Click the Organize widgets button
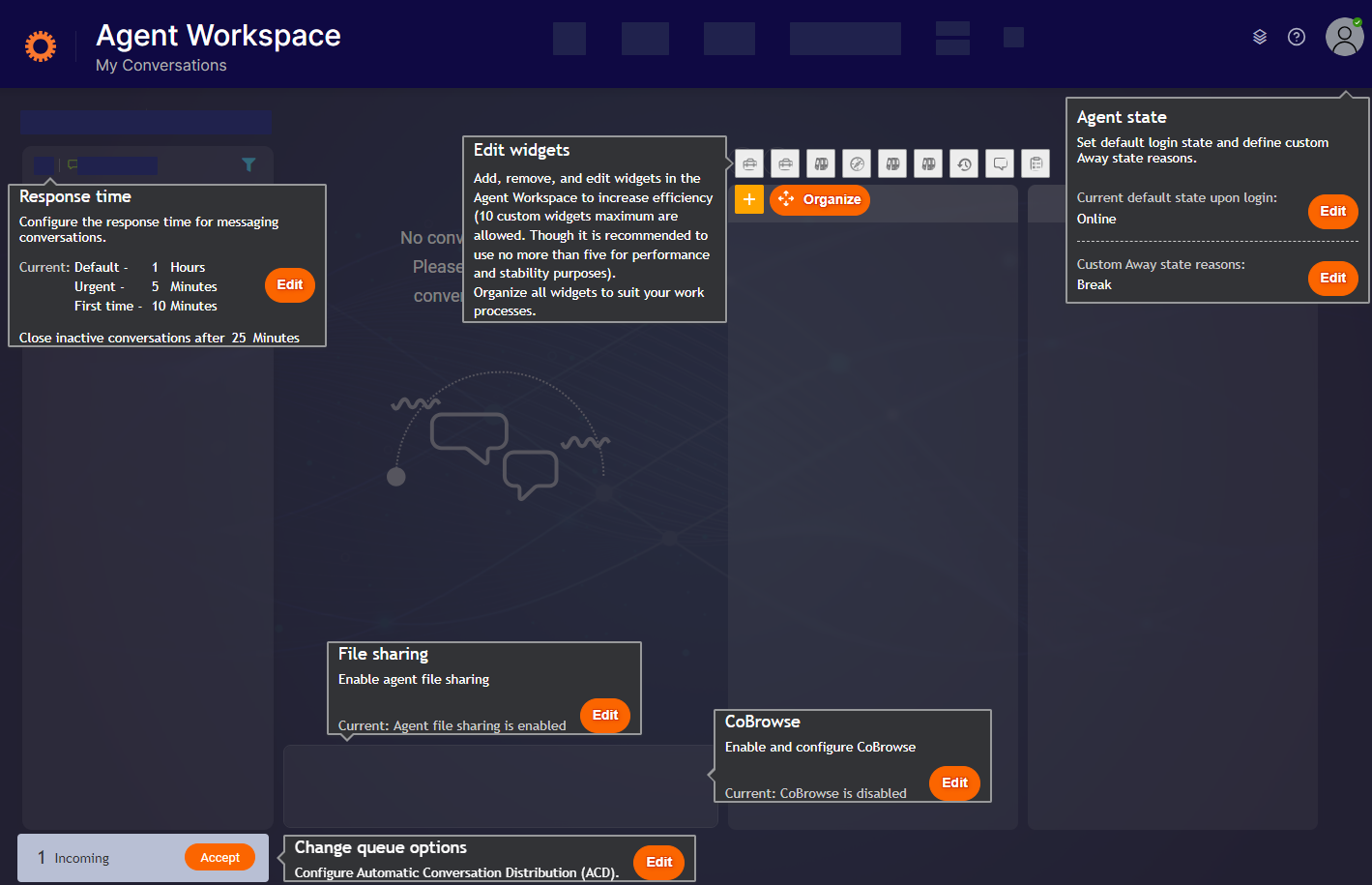The image size is (1372, 885). 820,199
